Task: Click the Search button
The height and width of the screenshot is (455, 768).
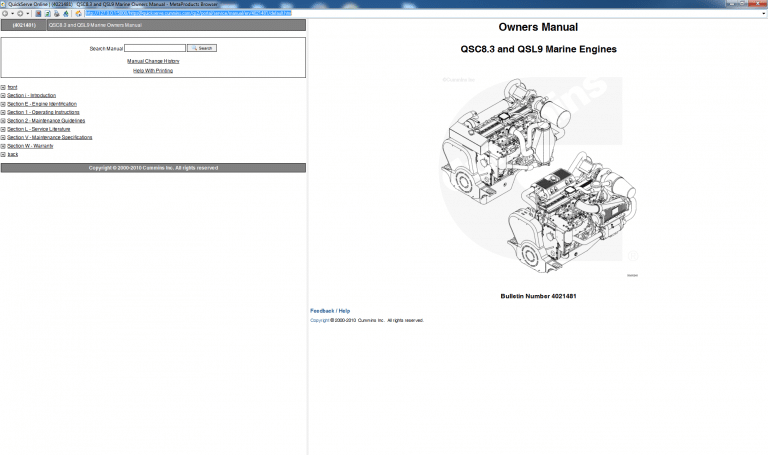Action: [x=202, y=48]
